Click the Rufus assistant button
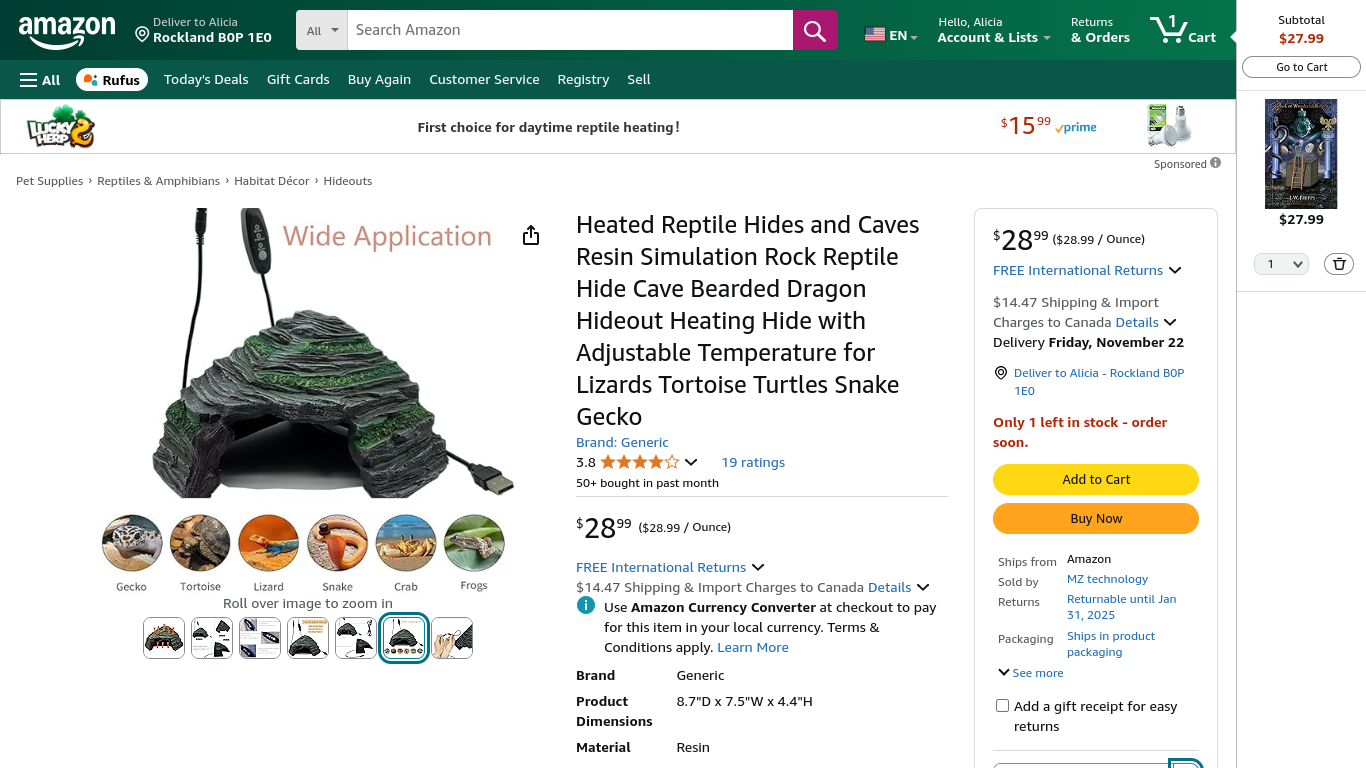Viewport: 1366px width, 768px height. tap(112, 80)
